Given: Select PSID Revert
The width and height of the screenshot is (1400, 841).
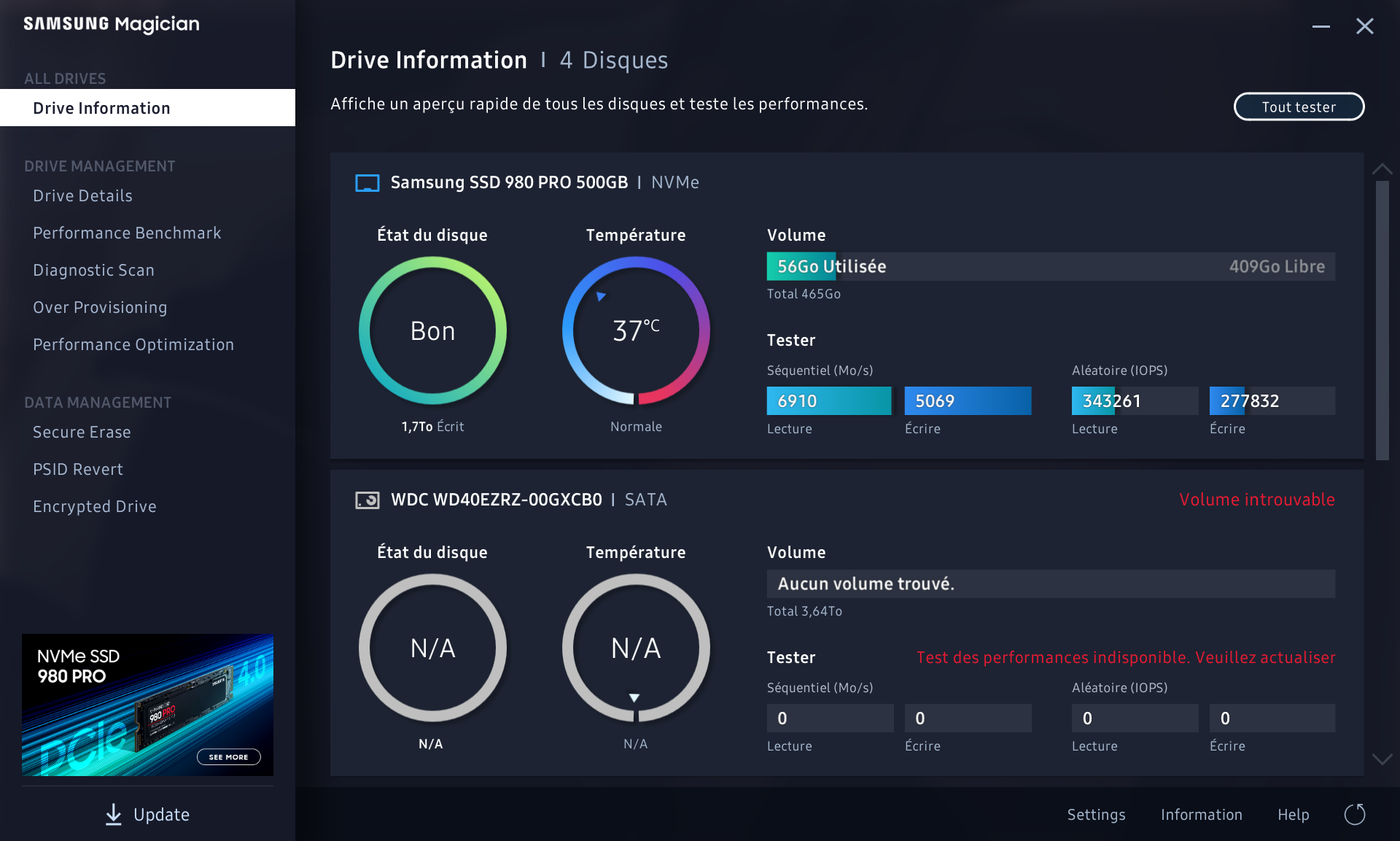Looking at the screenshot, I should point(78,469).
